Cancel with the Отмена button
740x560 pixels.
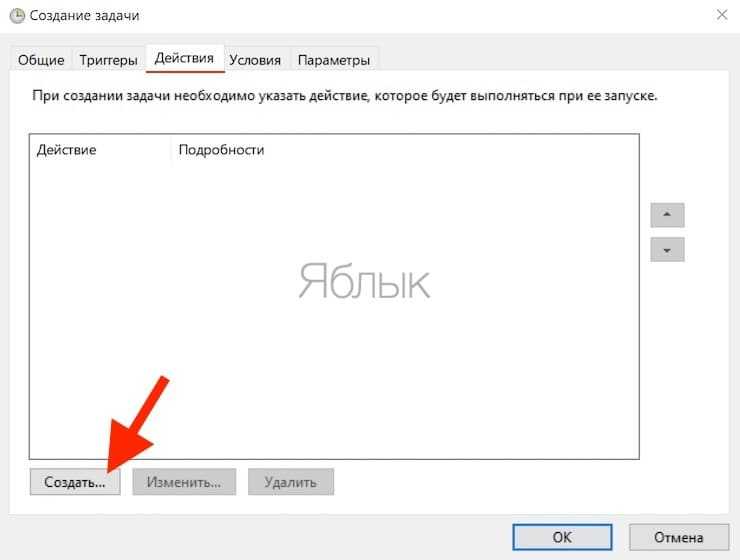tap(679, 537)
